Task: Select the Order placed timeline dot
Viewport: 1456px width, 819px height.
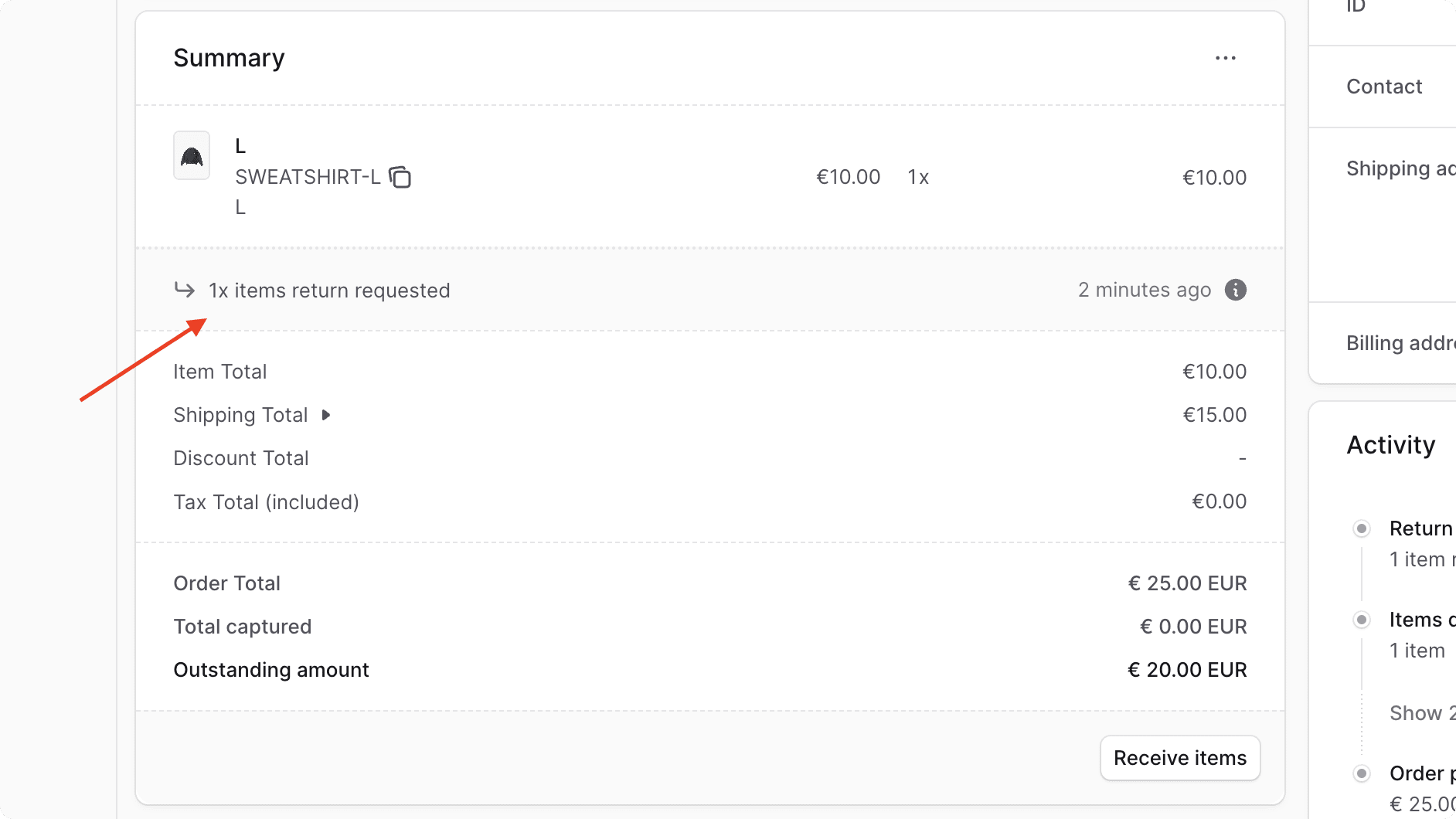Action: tap(1361, 773)
